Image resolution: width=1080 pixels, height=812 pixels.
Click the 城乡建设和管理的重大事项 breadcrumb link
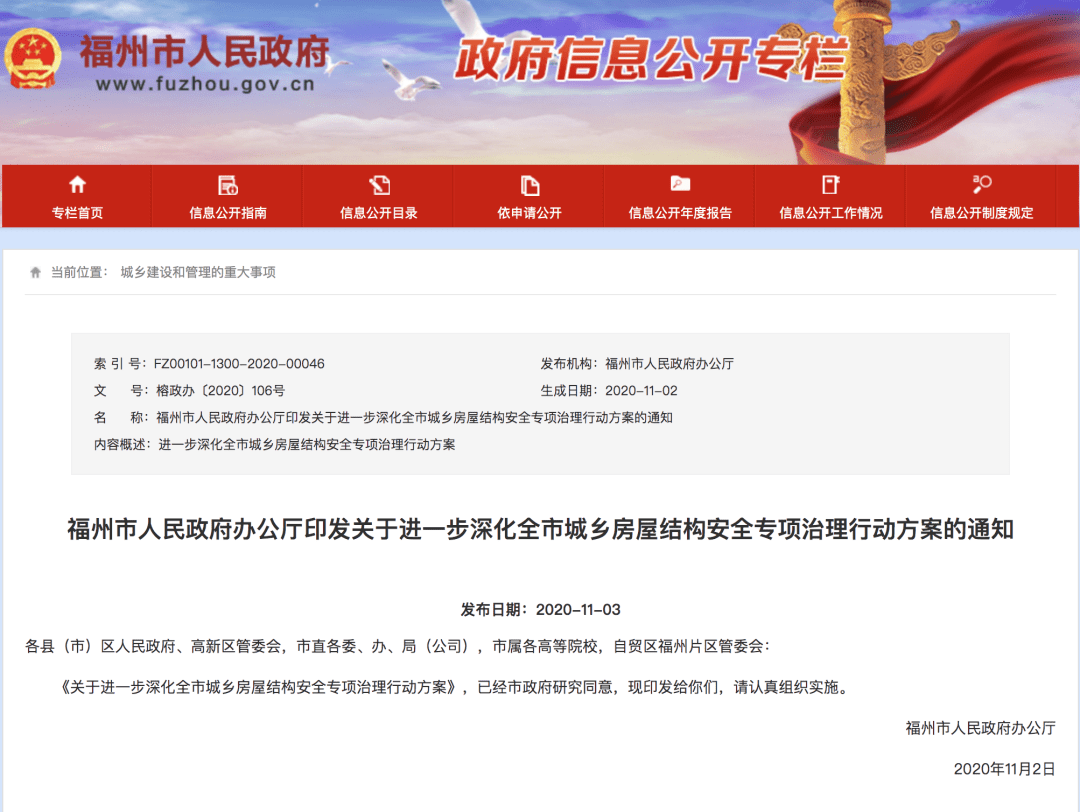point(198,272)
